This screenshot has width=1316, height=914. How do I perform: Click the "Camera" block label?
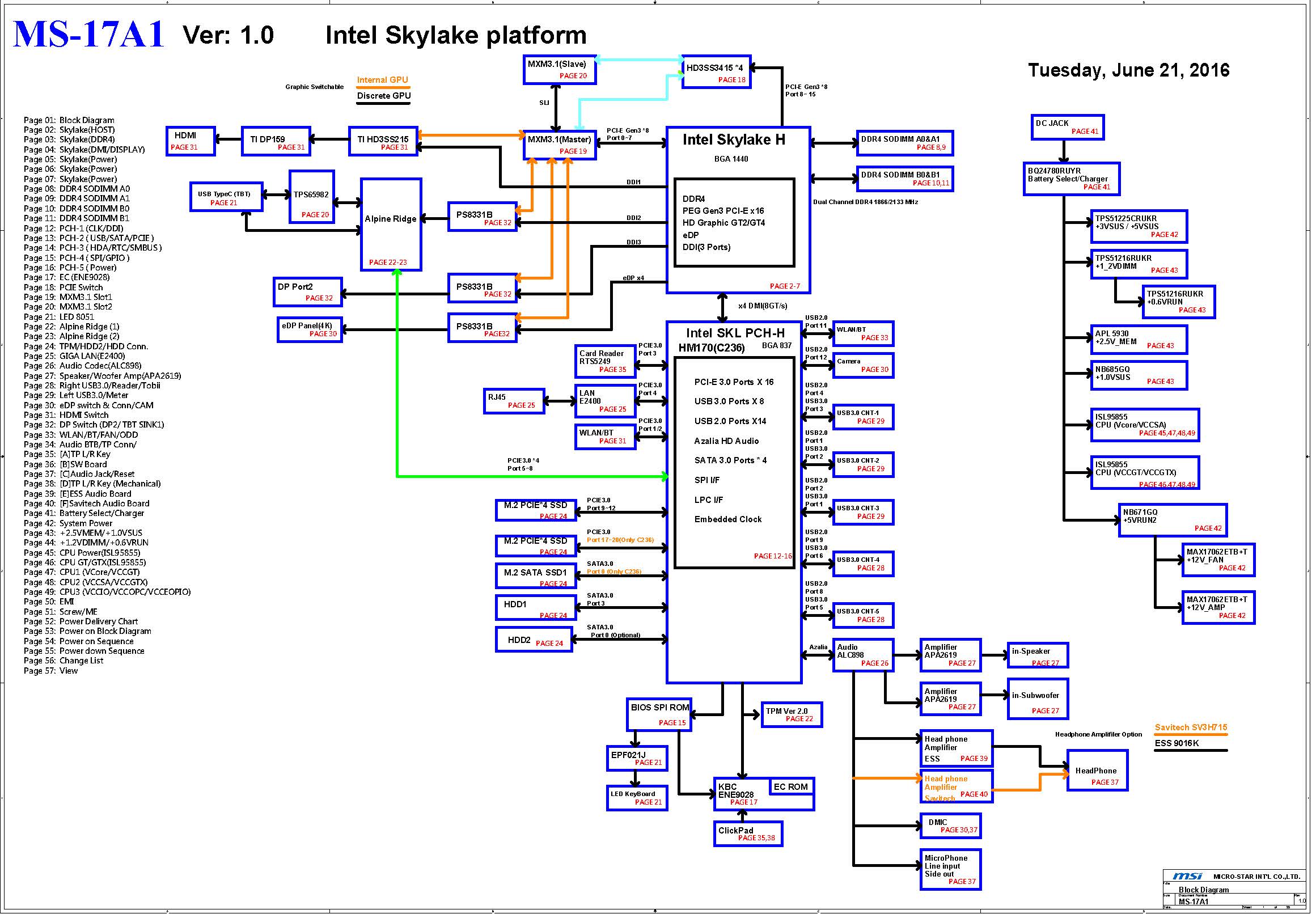[x=848, y=361]
